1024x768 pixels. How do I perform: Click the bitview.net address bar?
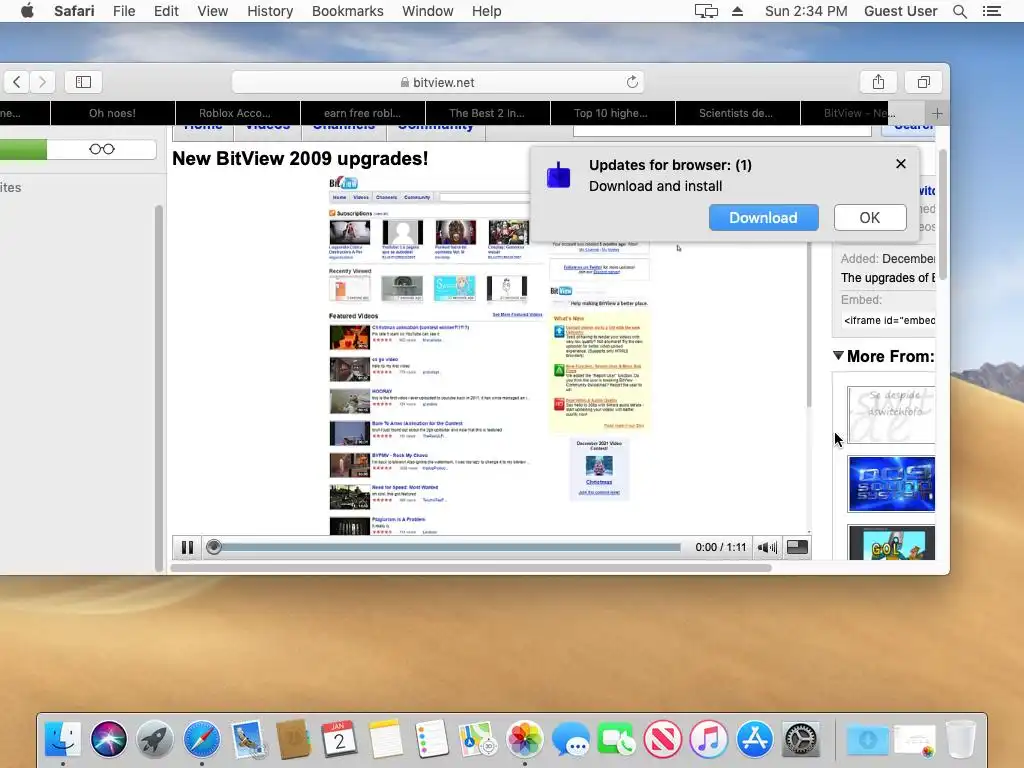pos(438,82)
